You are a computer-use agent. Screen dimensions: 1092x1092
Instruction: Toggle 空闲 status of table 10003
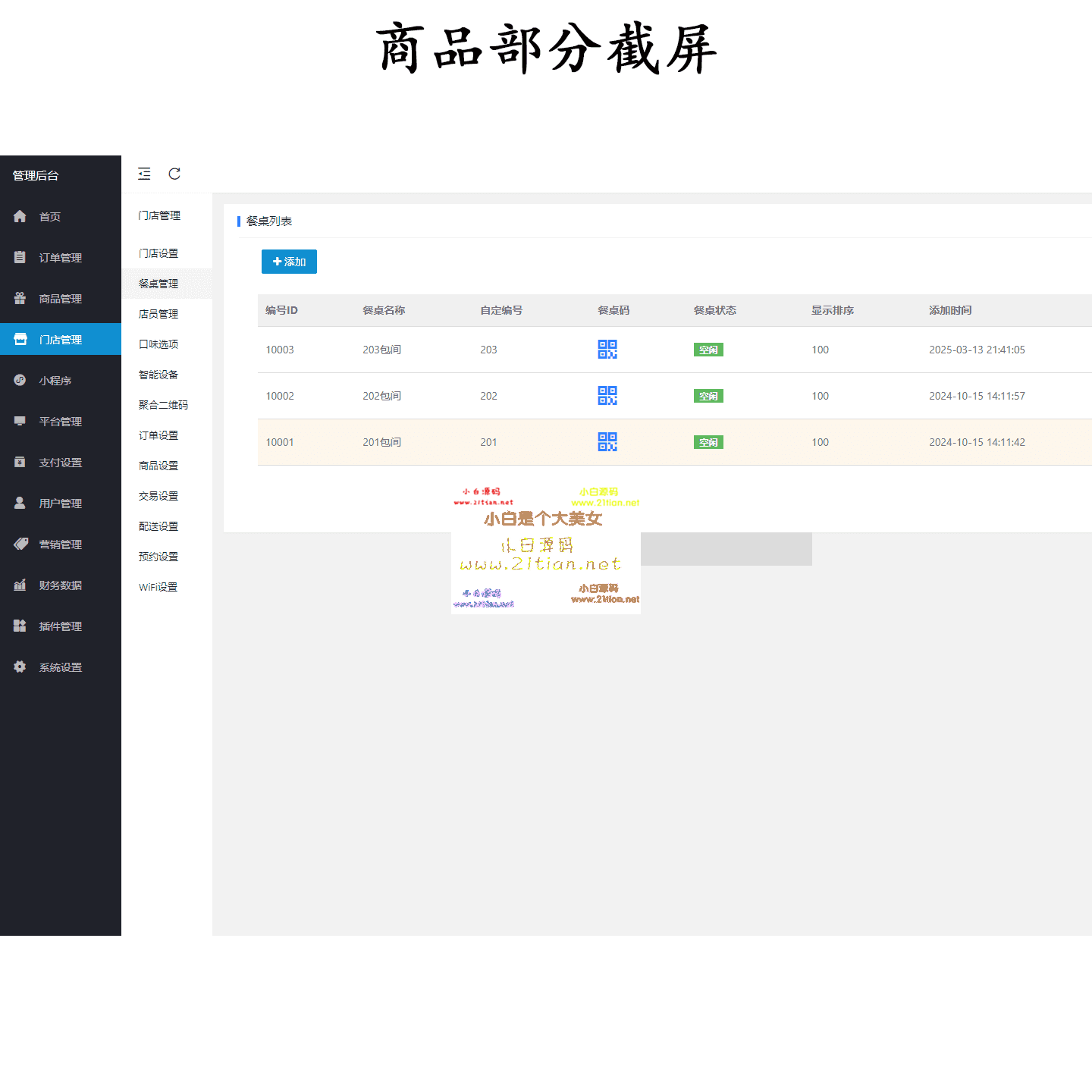click(708, 350)
